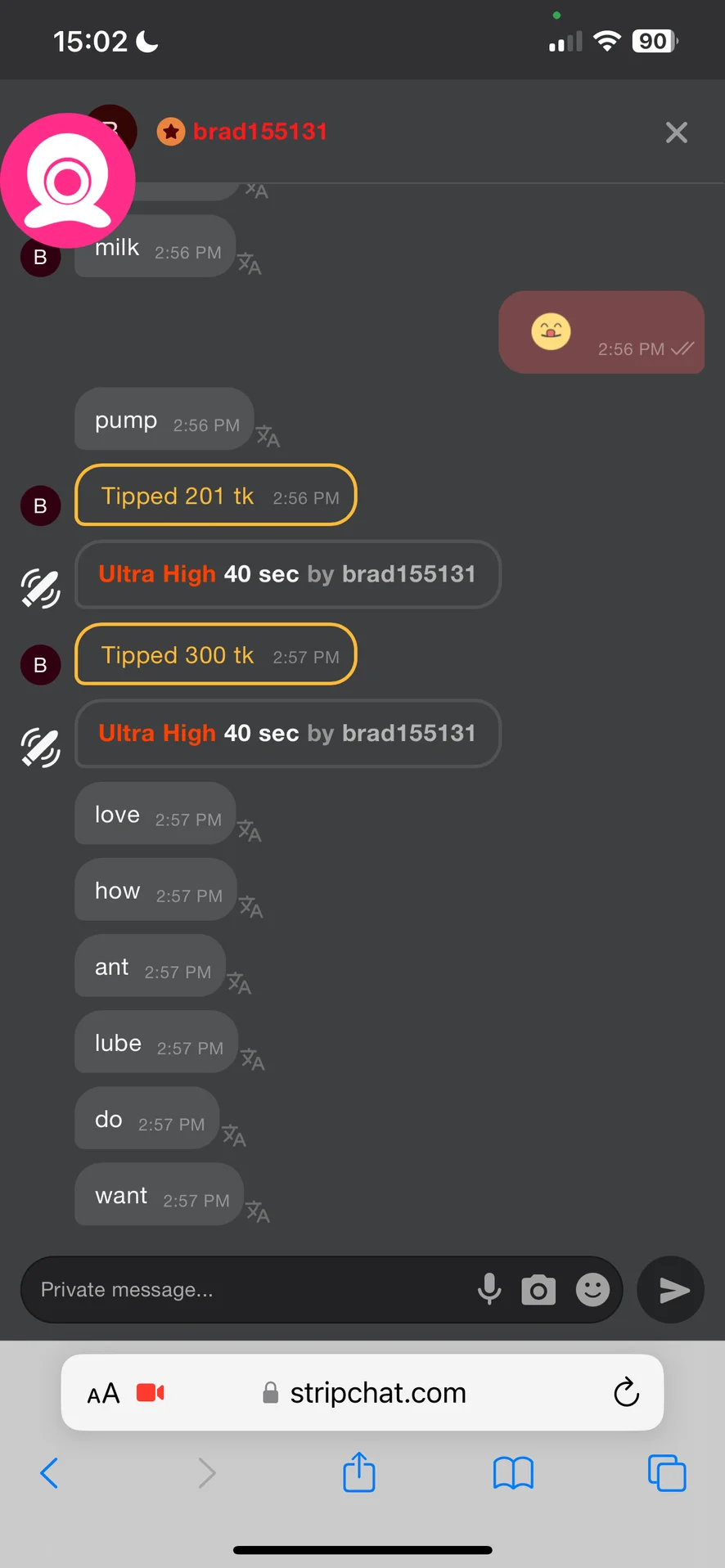The width and height of the screenshot is (725, 1568).
Task: Open Safari reader AA text options
Action: pos(104,1393)
